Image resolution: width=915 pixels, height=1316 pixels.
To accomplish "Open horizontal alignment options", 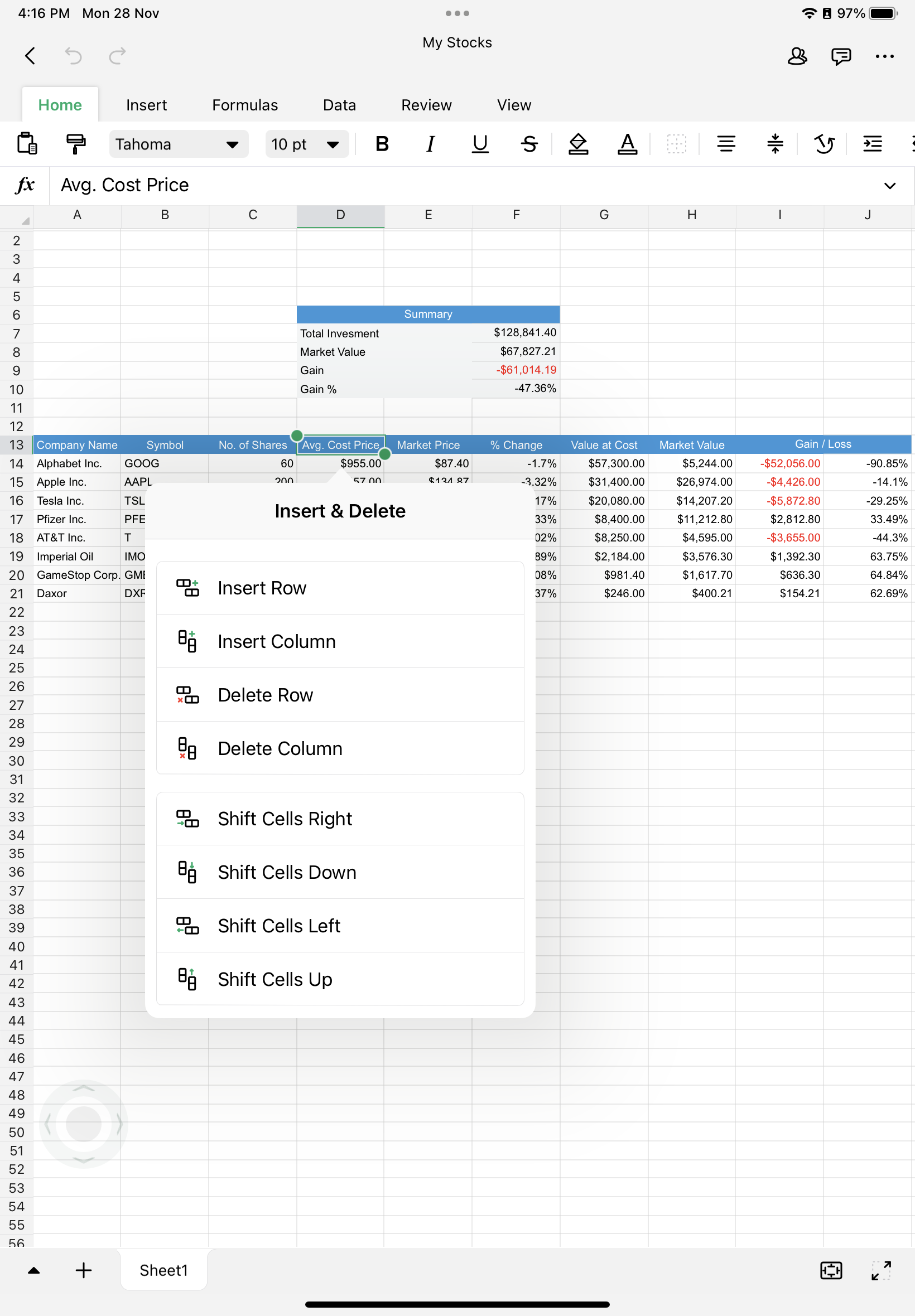I will pos(726,144).
